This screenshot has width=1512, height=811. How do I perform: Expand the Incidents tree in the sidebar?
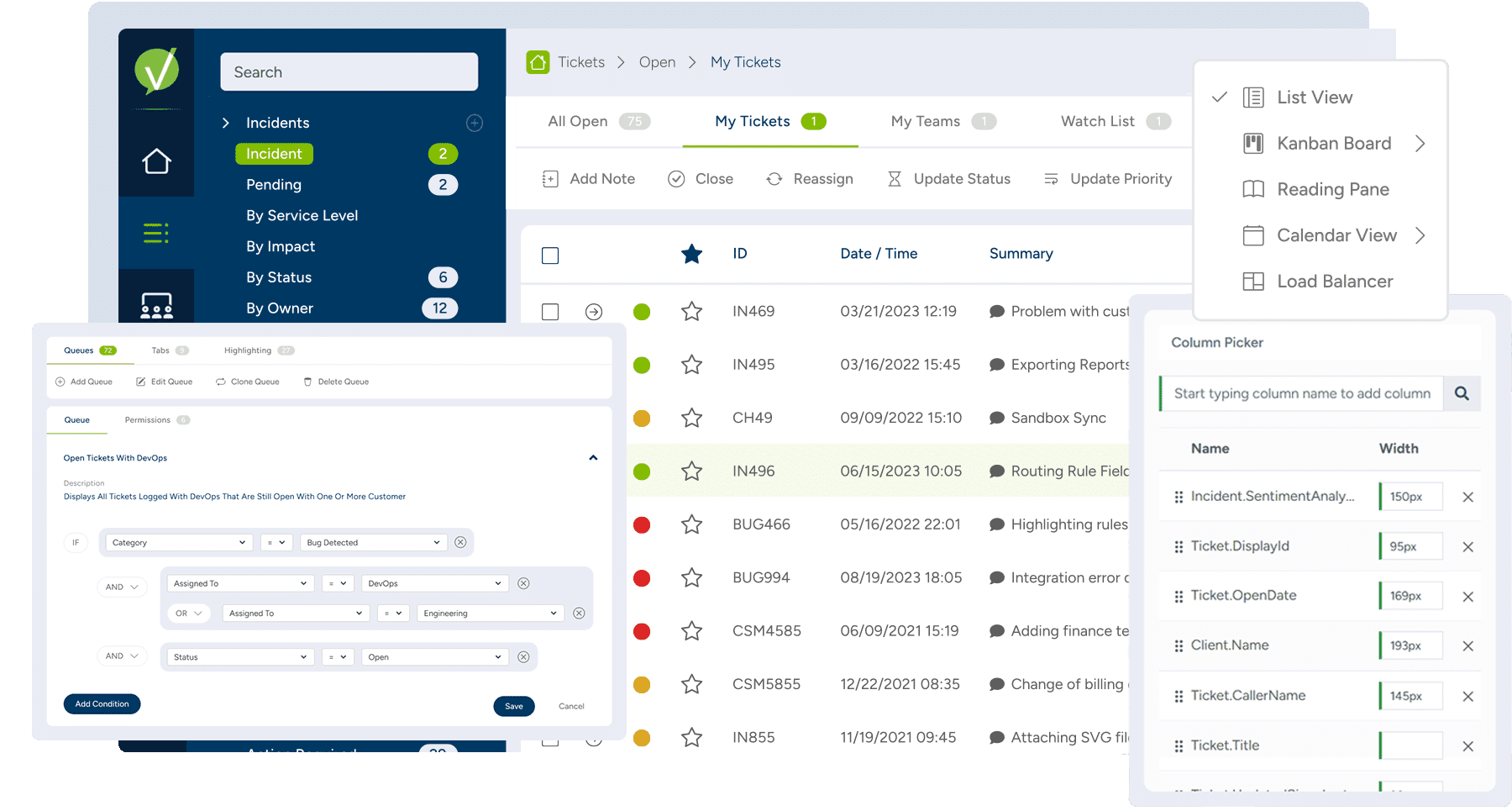225,123
